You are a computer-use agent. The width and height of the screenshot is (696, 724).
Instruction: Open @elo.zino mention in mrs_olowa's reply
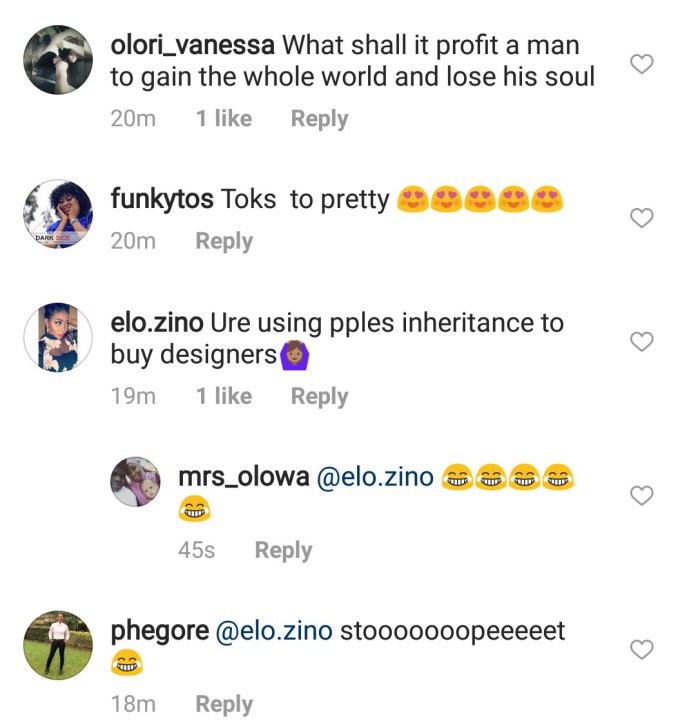point(375,478)
